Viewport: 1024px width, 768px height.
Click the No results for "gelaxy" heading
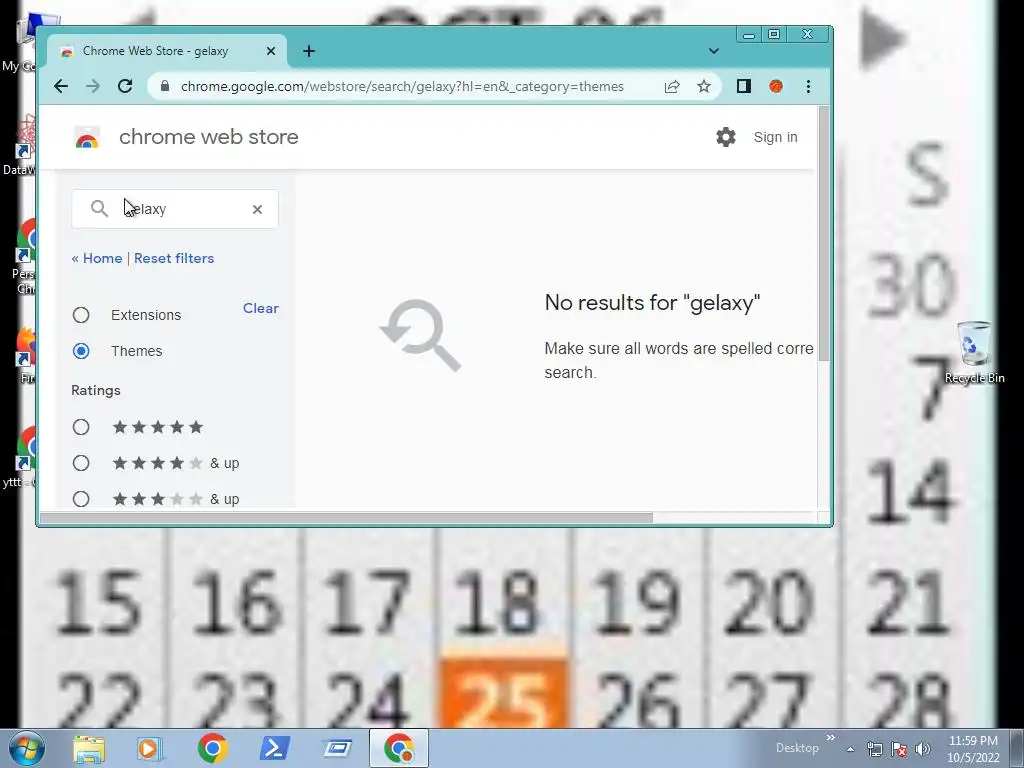coord(652,303)
